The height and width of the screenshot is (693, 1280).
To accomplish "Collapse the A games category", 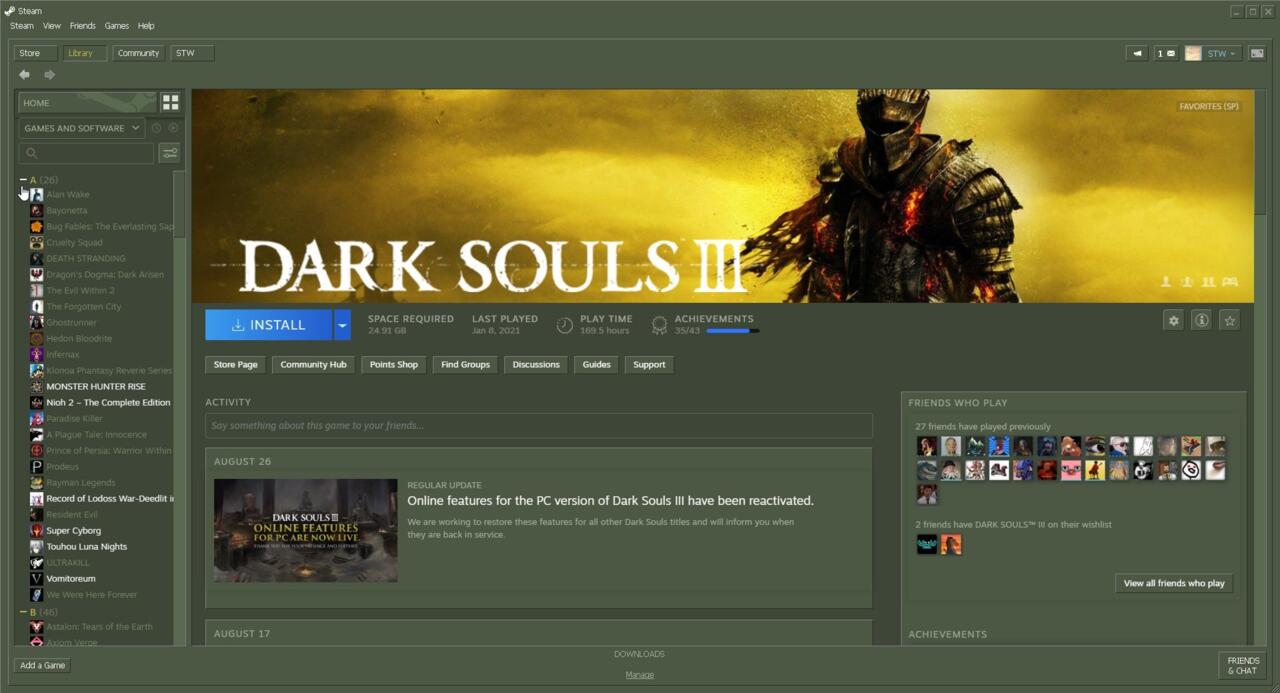I will click(x=22, y=179).
